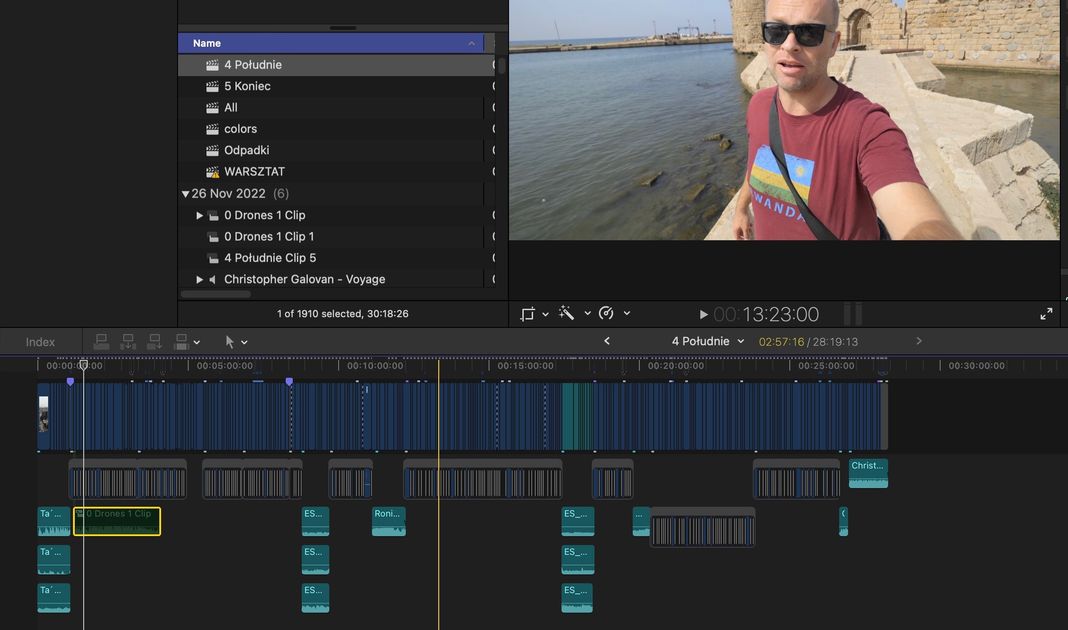Select the Odpadki project in browser

pos(246,150)
